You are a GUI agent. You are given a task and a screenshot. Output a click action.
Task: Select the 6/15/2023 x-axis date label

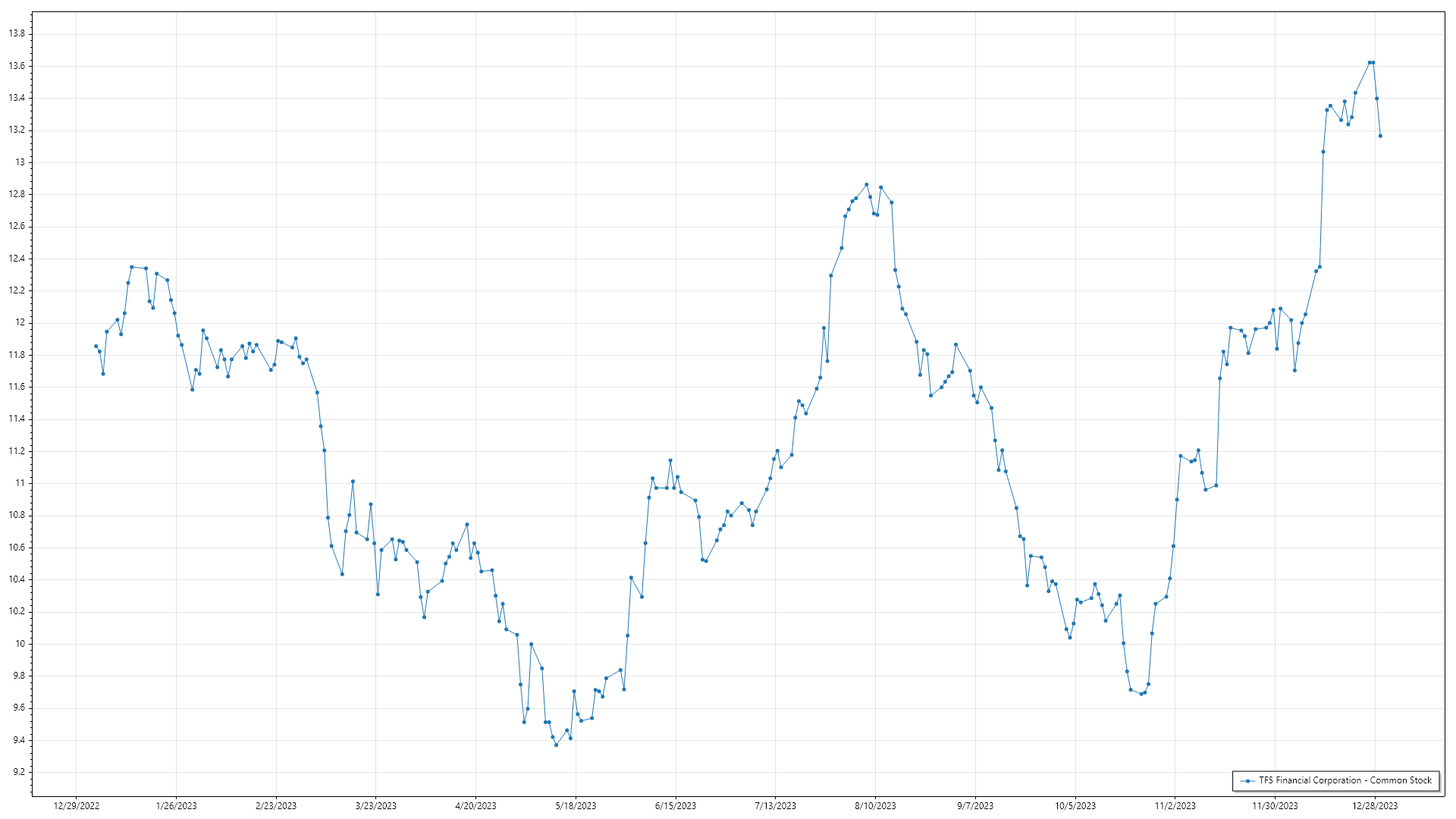point(675,806)
